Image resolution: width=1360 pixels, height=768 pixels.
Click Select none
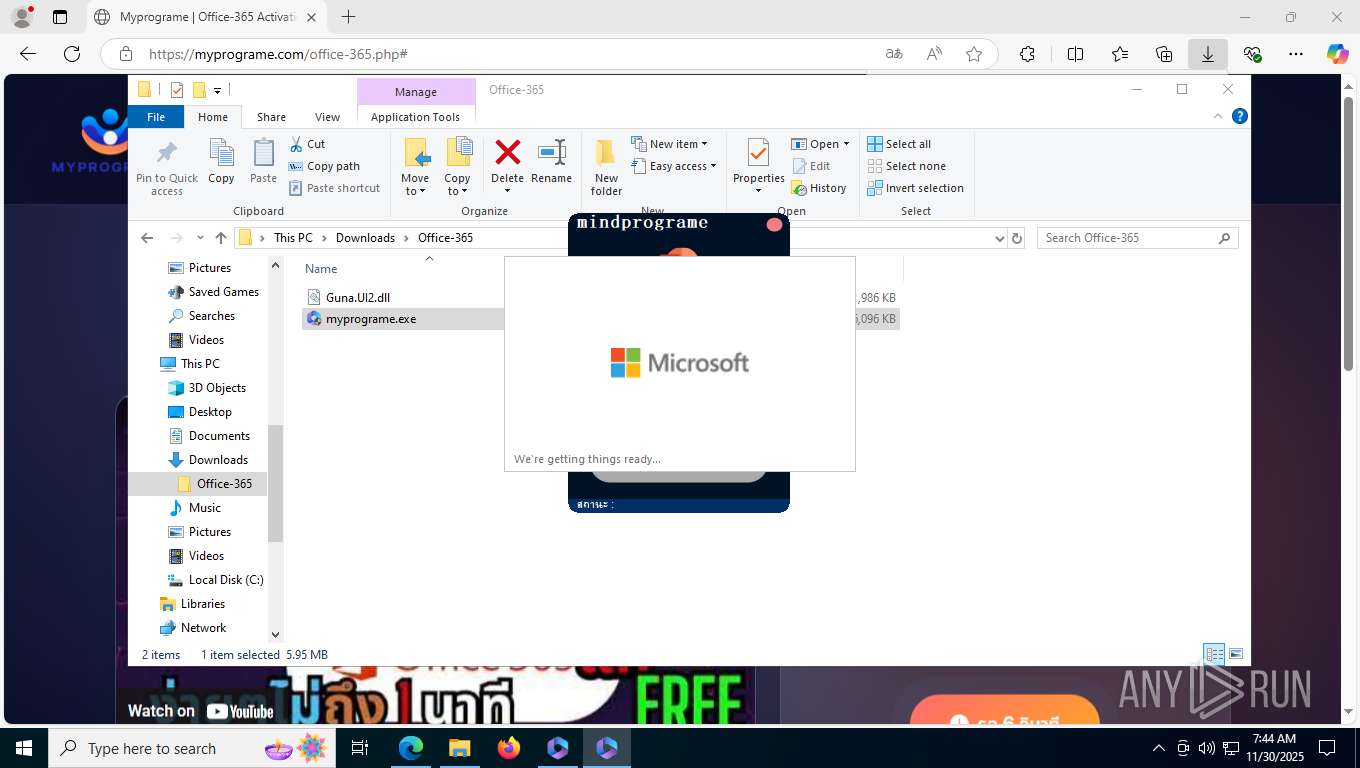[906, 166]
